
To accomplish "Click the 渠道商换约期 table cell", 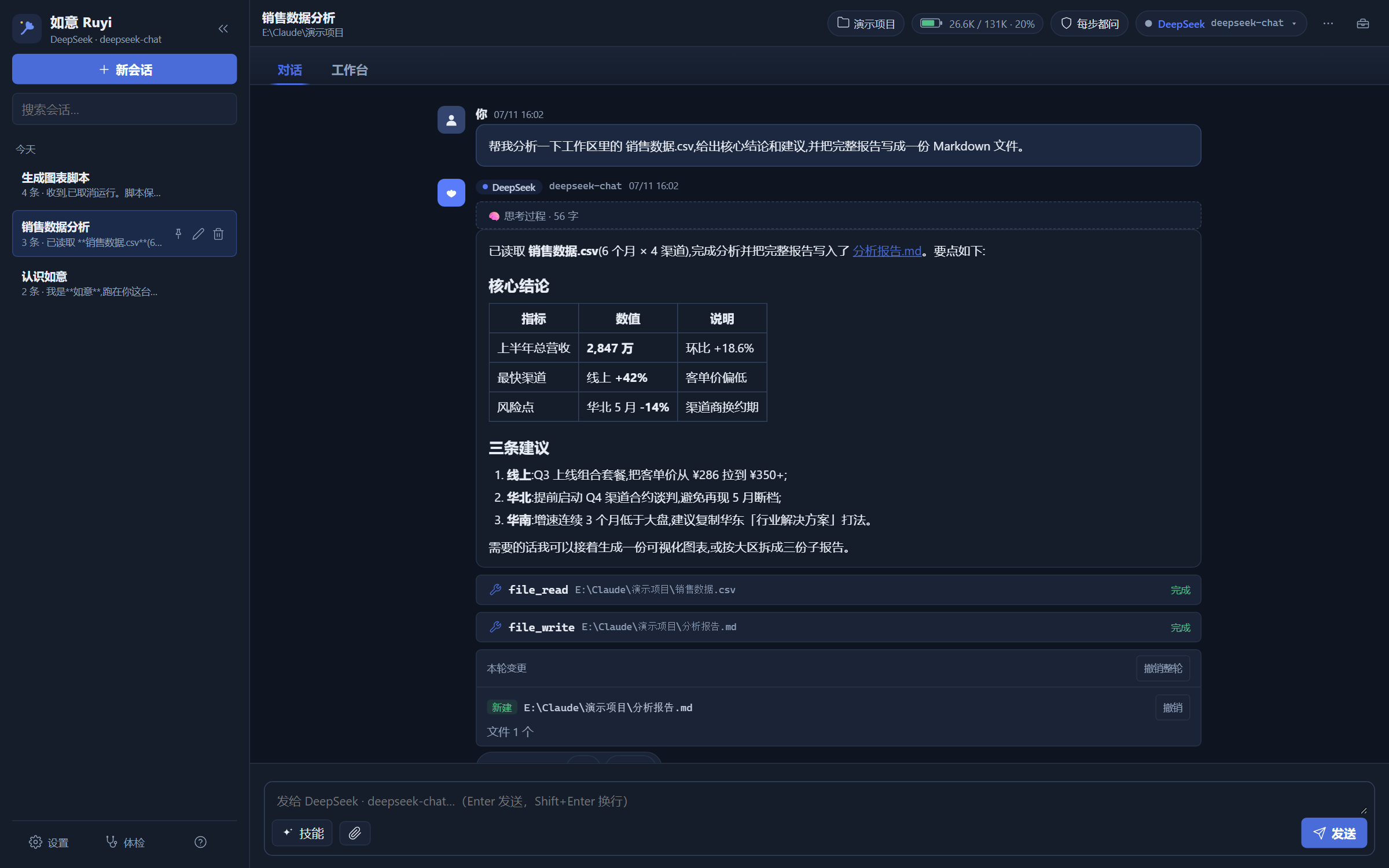I will tap(722, 407).
